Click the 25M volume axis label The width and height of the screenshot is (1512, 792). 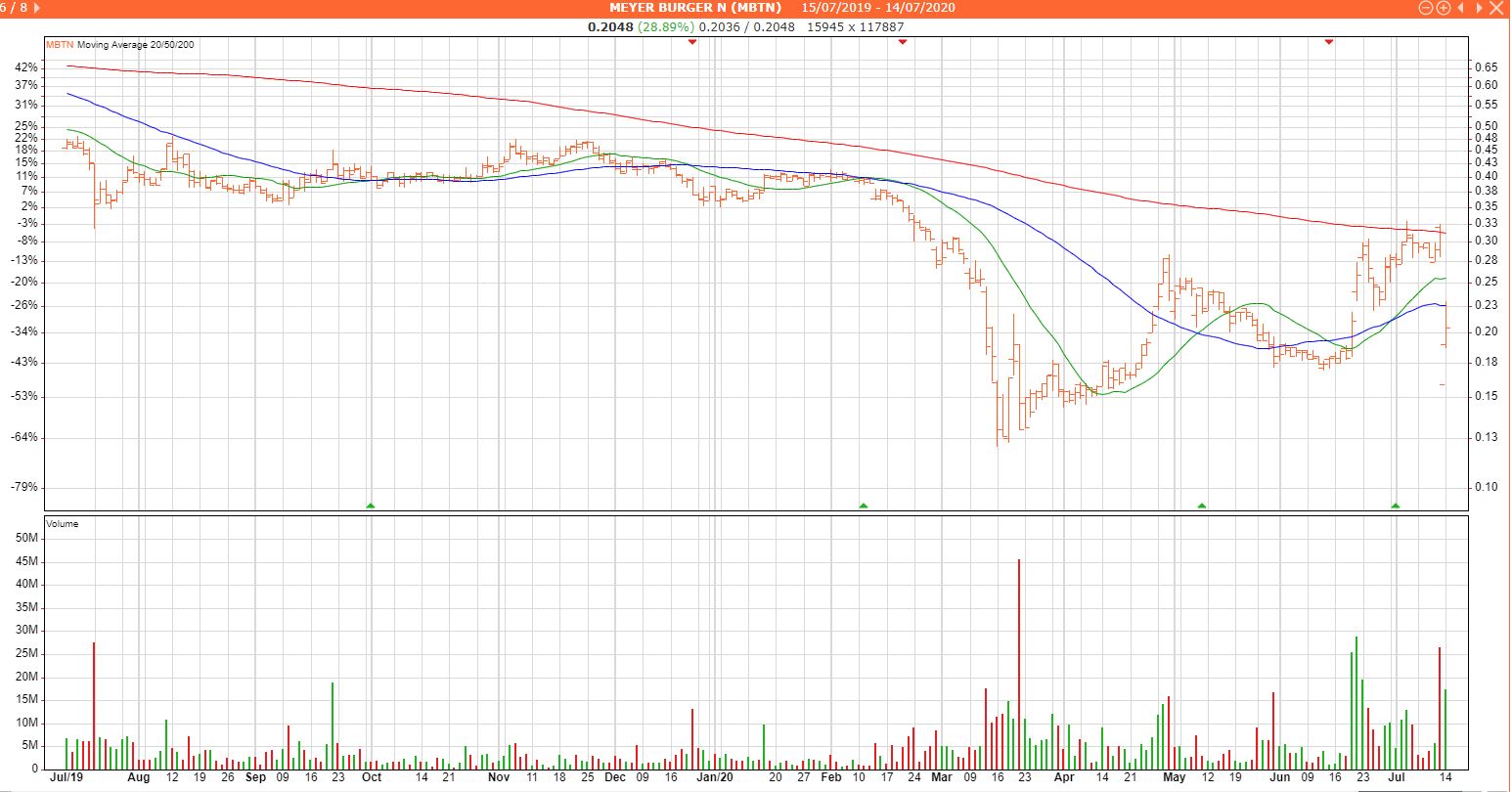27,654
